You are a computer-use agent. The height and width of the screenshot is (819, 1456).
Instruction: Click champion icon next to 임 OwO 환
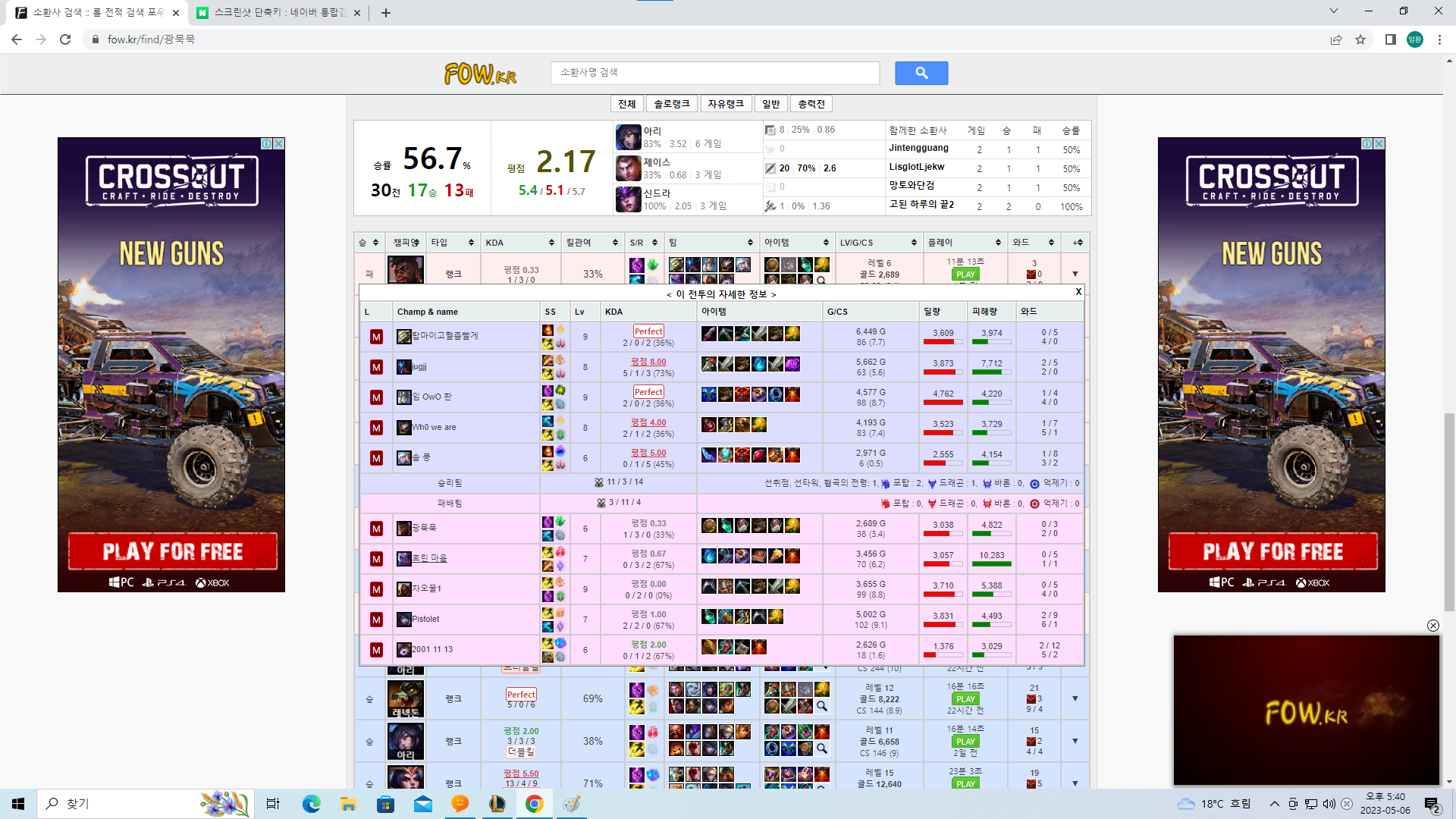pyautogui.click(x=404, y=397)
